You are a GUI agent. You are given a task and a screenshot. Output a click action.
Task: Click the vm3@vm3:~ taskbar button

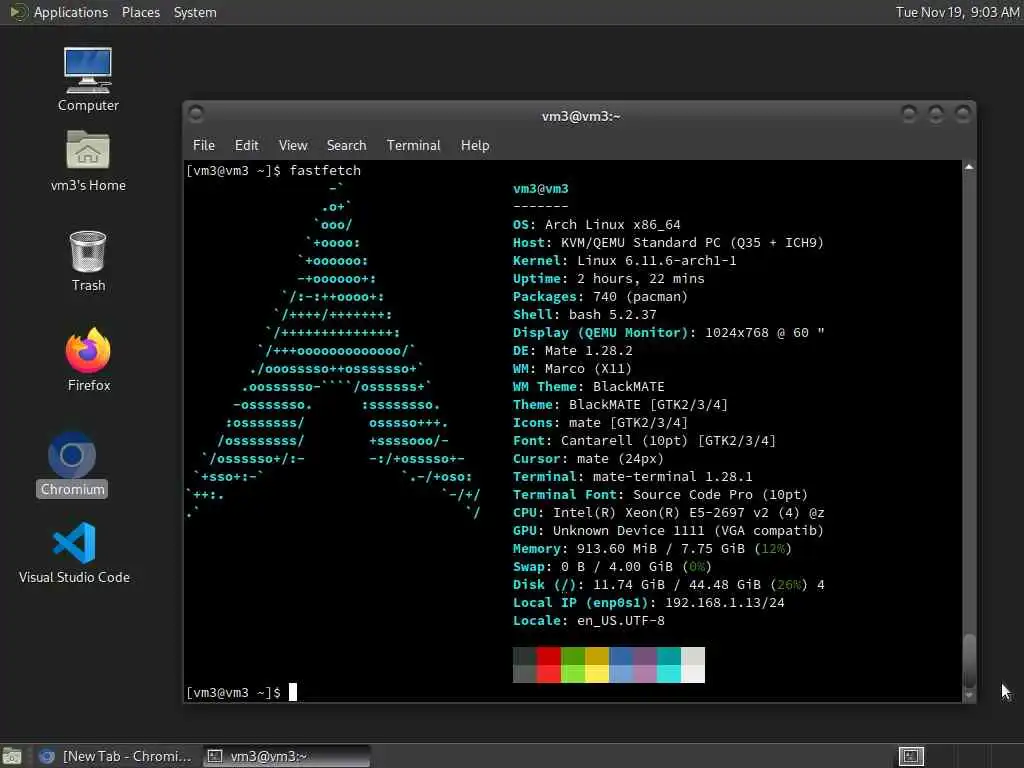pos(285,756)
